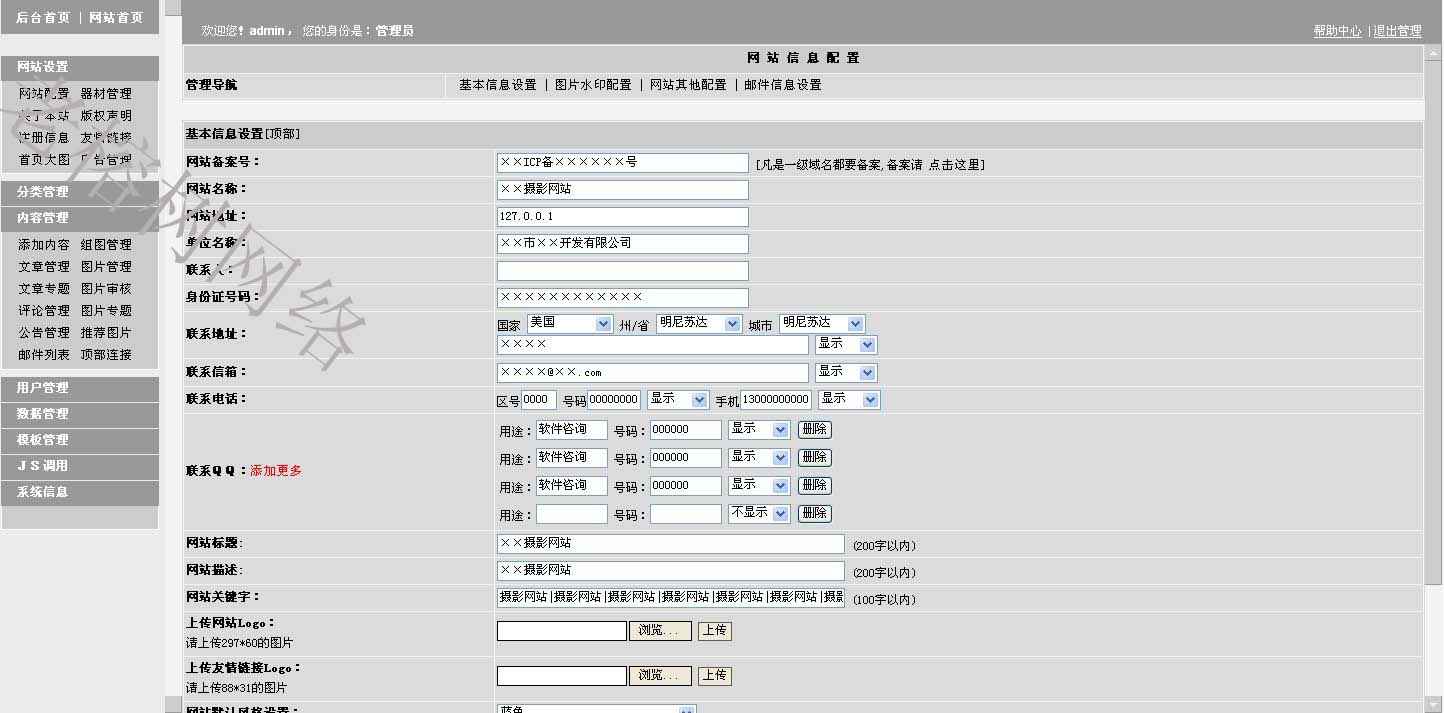Open 后台首页 link at top left
This screenshot has height=713, width=1444.
[x=44, y=17]
